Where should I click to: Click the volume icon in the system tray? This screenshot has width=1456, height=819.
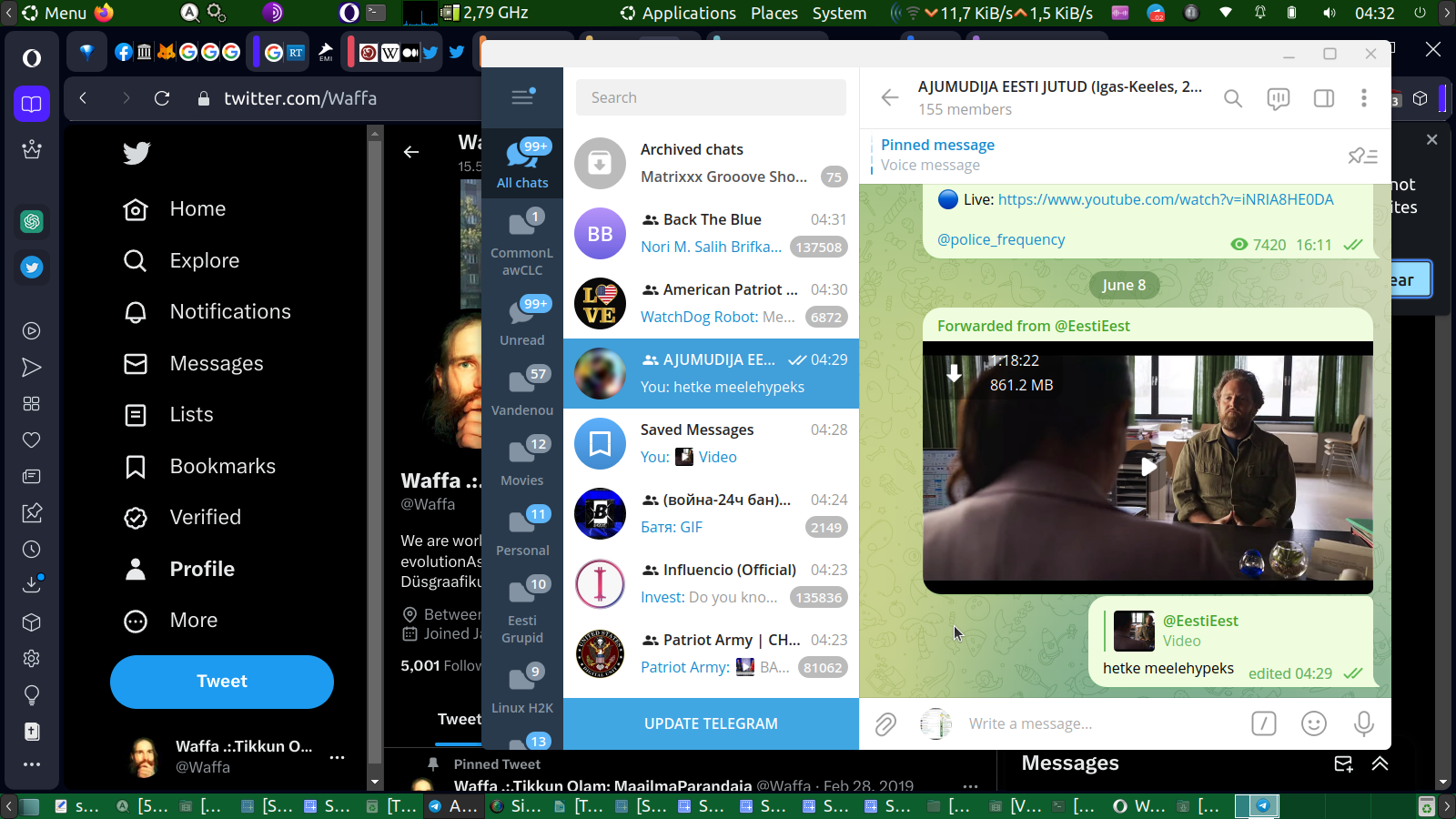[1330, 13]
